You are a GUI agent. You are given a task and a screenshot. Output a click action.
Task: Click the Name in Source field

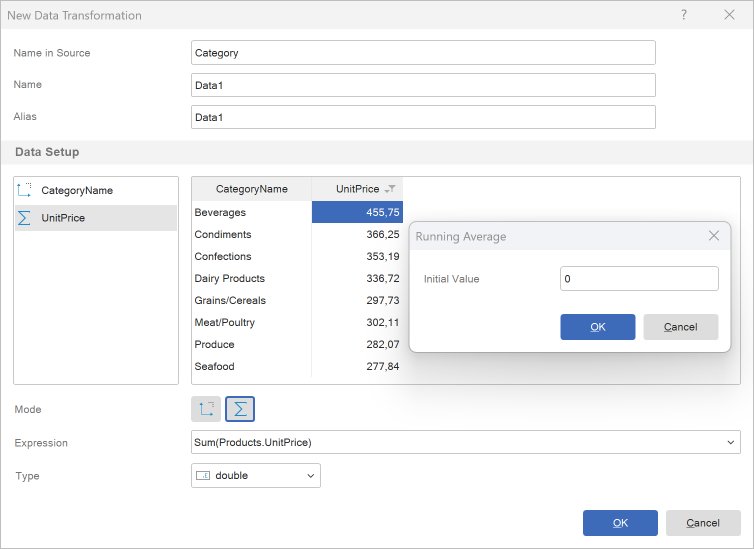[x=422, y=53]
